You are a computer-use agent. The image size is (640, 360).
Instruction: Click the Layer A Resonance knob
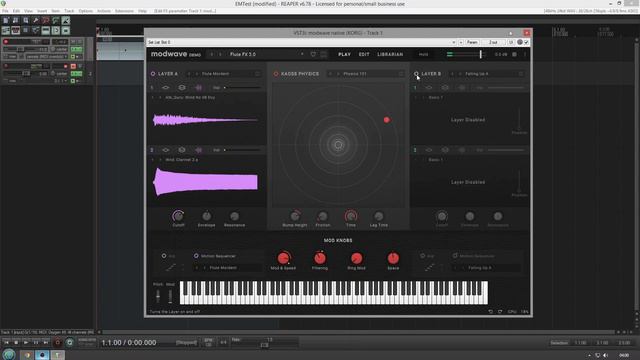pyautogui.click(x=234, y=216)
